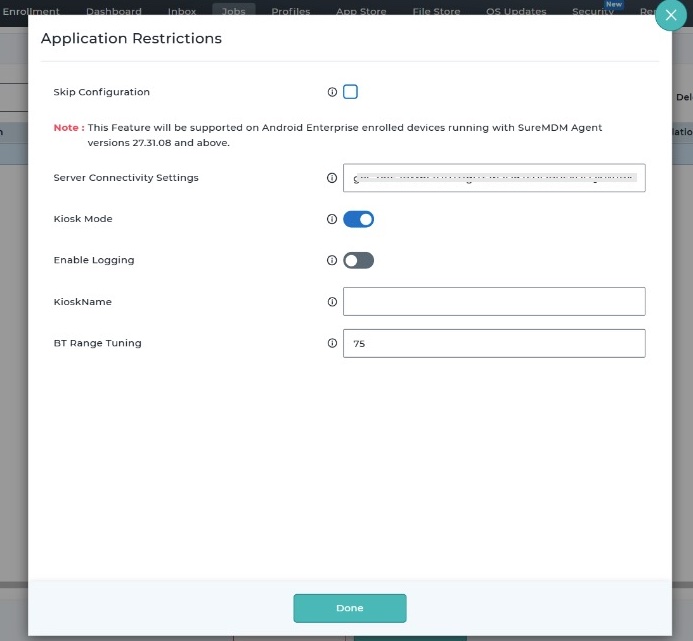Open the Dashboard tab

[x=113, y=11]
